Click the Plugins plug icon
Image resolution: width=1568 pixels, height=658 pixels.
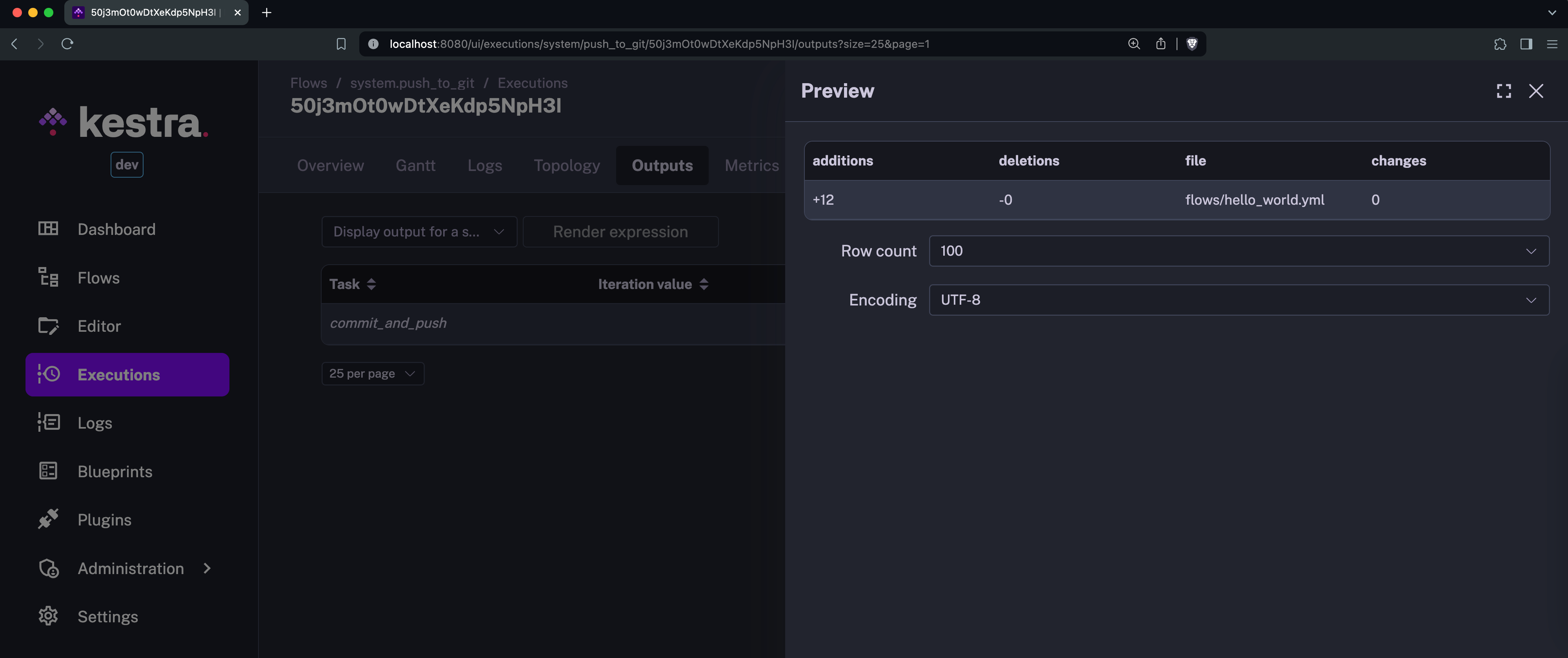(x=48, y=519)
